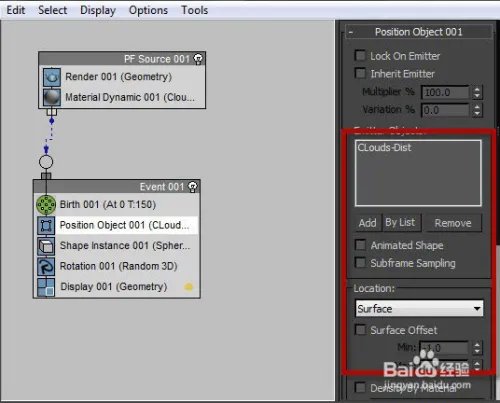Image resolution: width=500 pixels, height=403 pixels.
Task: Increase the Multiplier % spinner value
Action: point(477,89)
